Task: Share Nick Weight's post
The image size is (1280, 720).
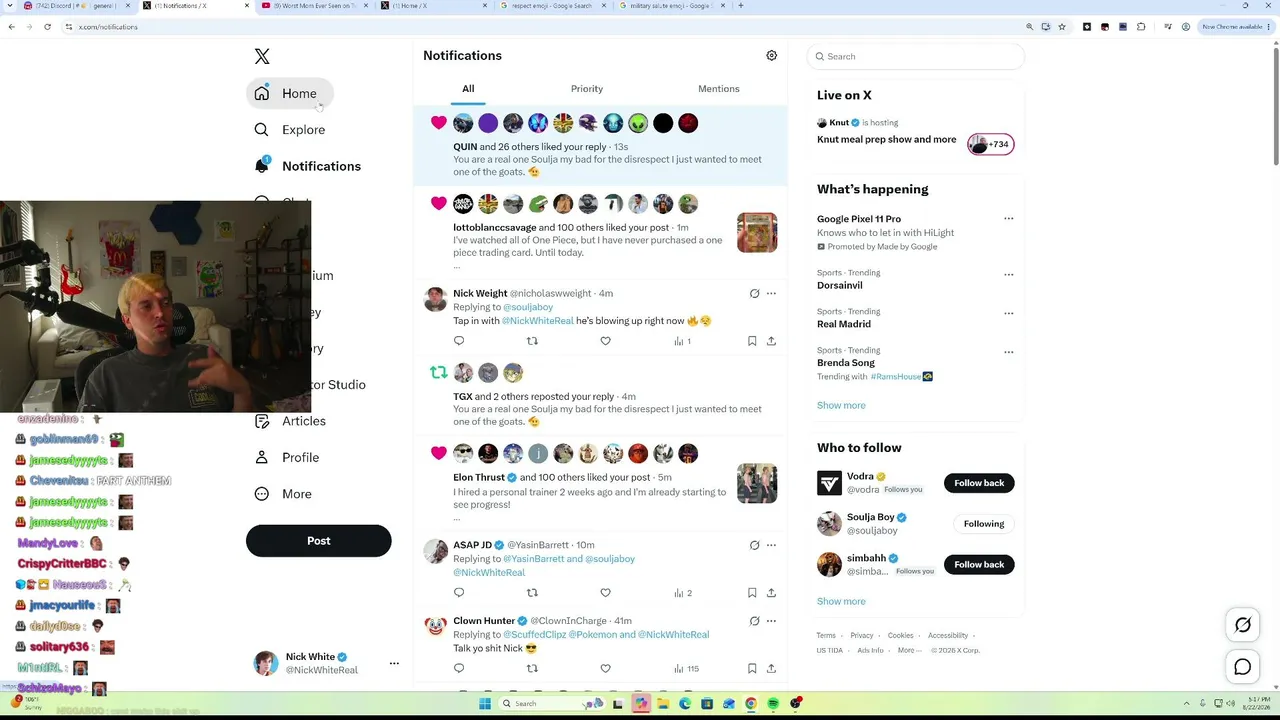Action: [771, 341]
